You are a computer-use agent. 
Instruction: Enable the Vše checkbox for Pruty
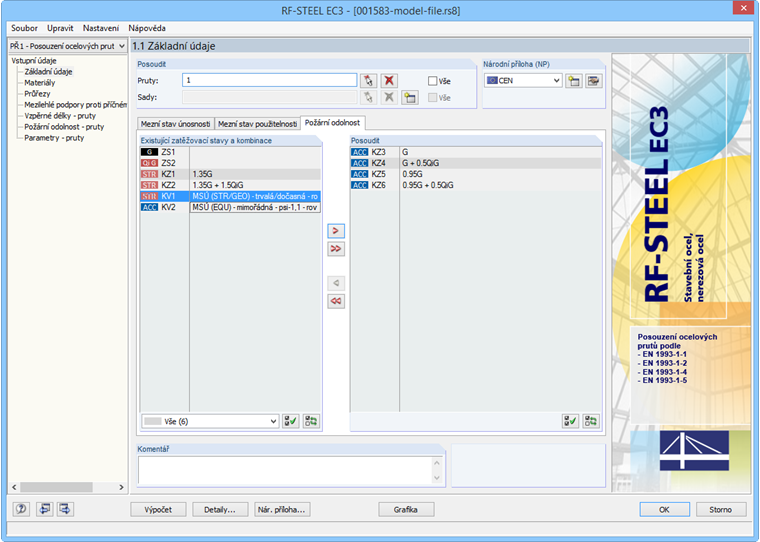[432, 81]
